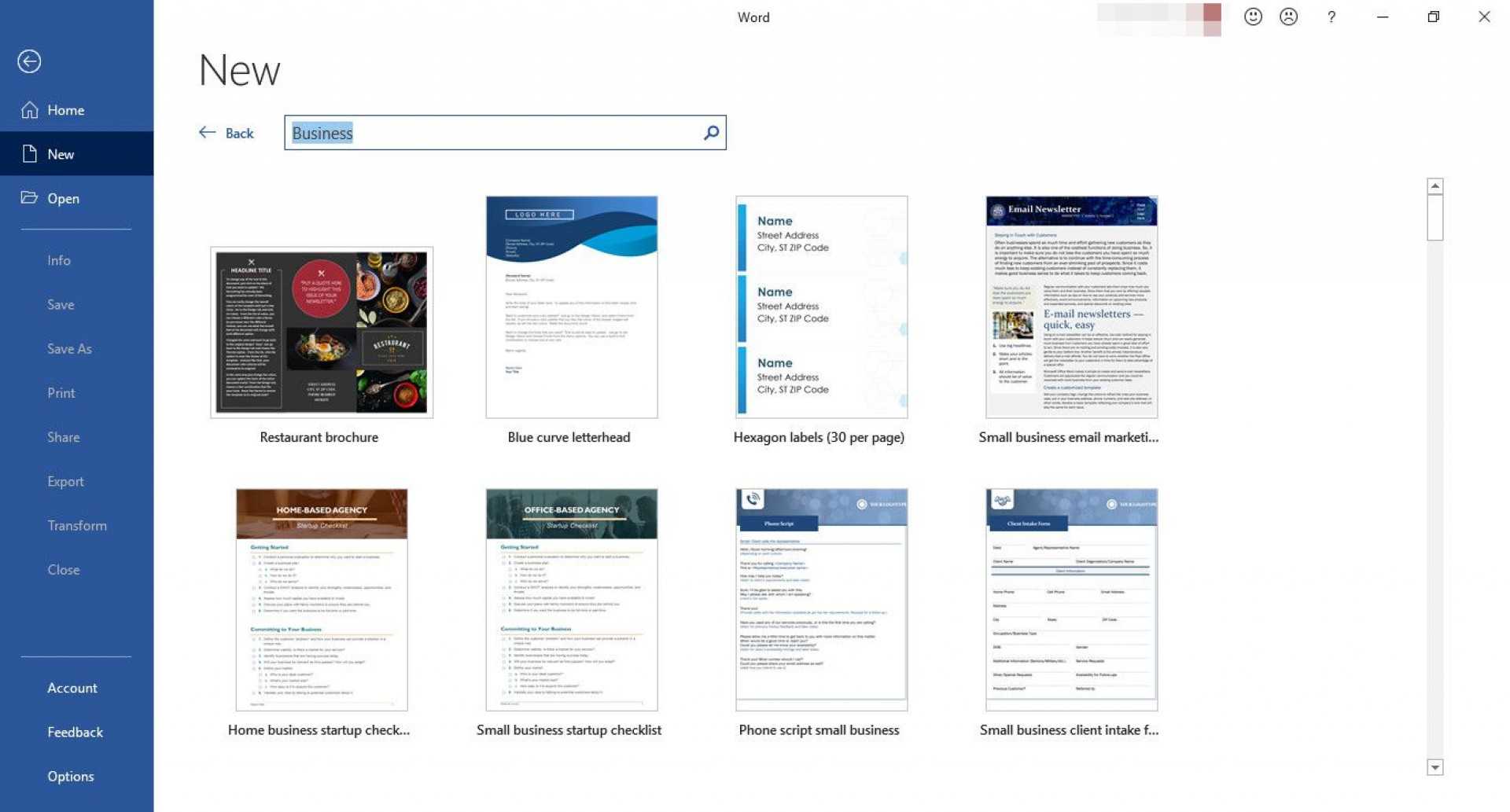This screenshot has width=1510, height=812.
Task: Open Word Options
Action: 71,776
